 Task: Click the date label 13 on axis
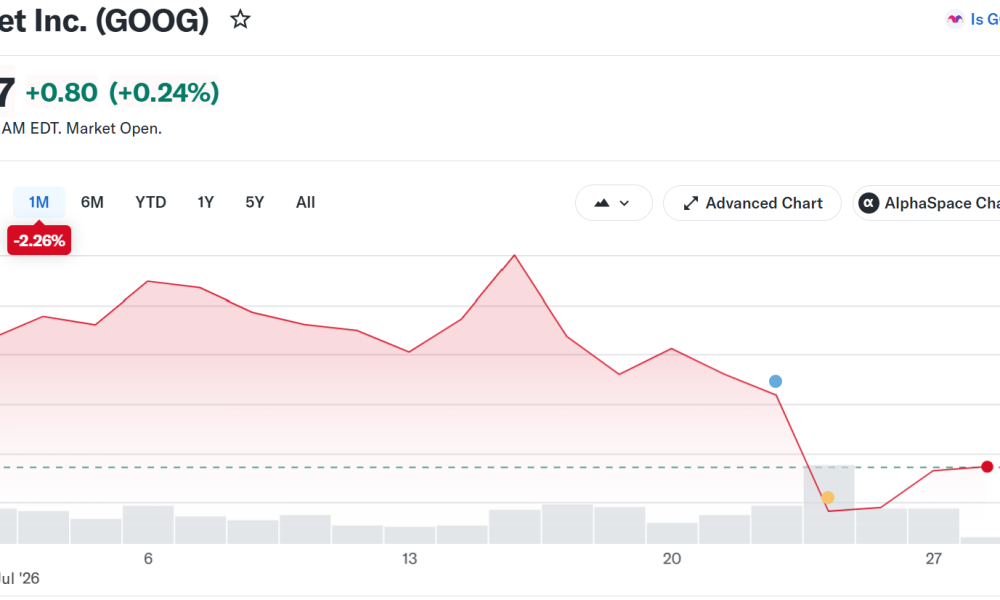[409, 559]
